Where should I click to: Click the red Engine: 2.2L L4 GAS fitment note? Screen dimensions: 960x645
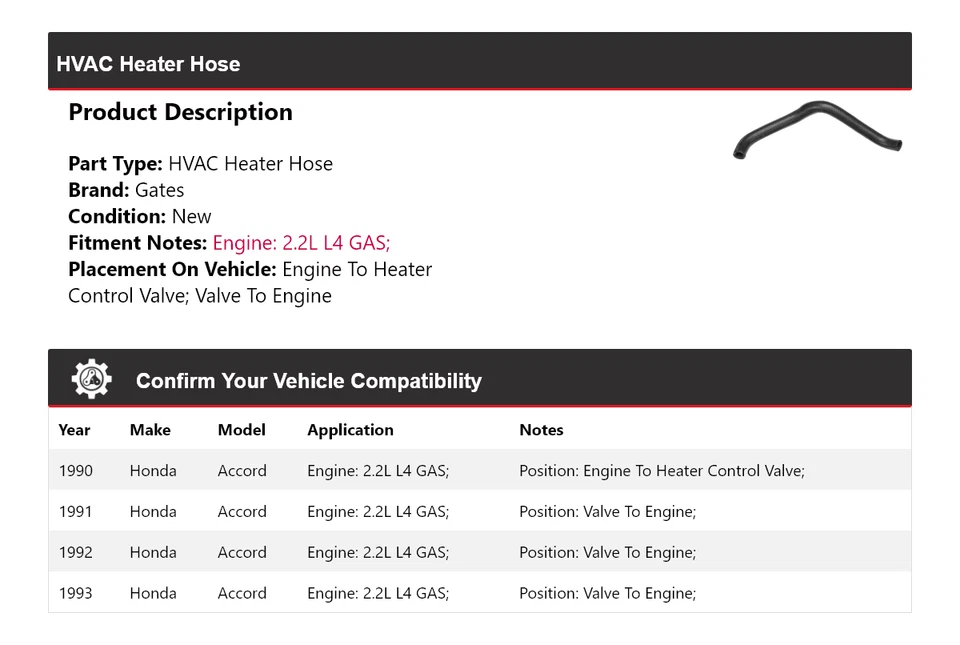coord(301,243)
